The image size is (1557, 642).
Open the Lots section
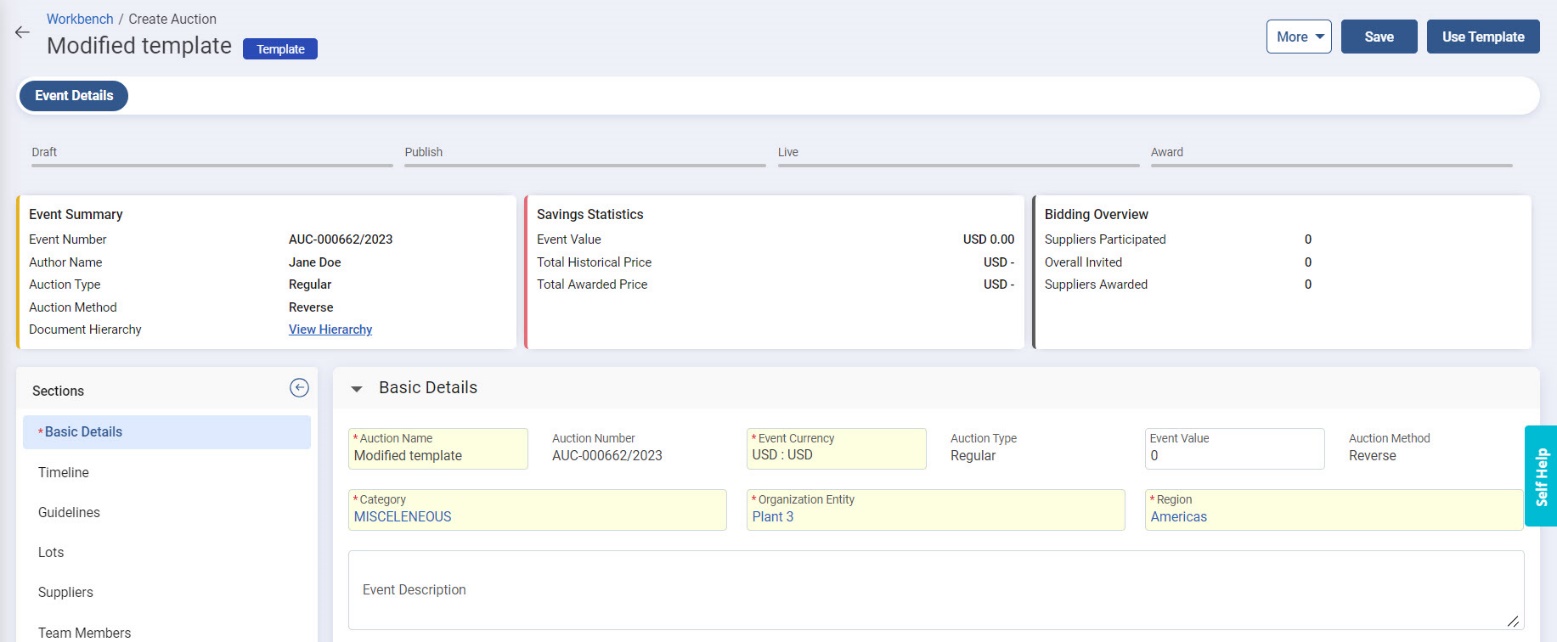tap(51, 552)
